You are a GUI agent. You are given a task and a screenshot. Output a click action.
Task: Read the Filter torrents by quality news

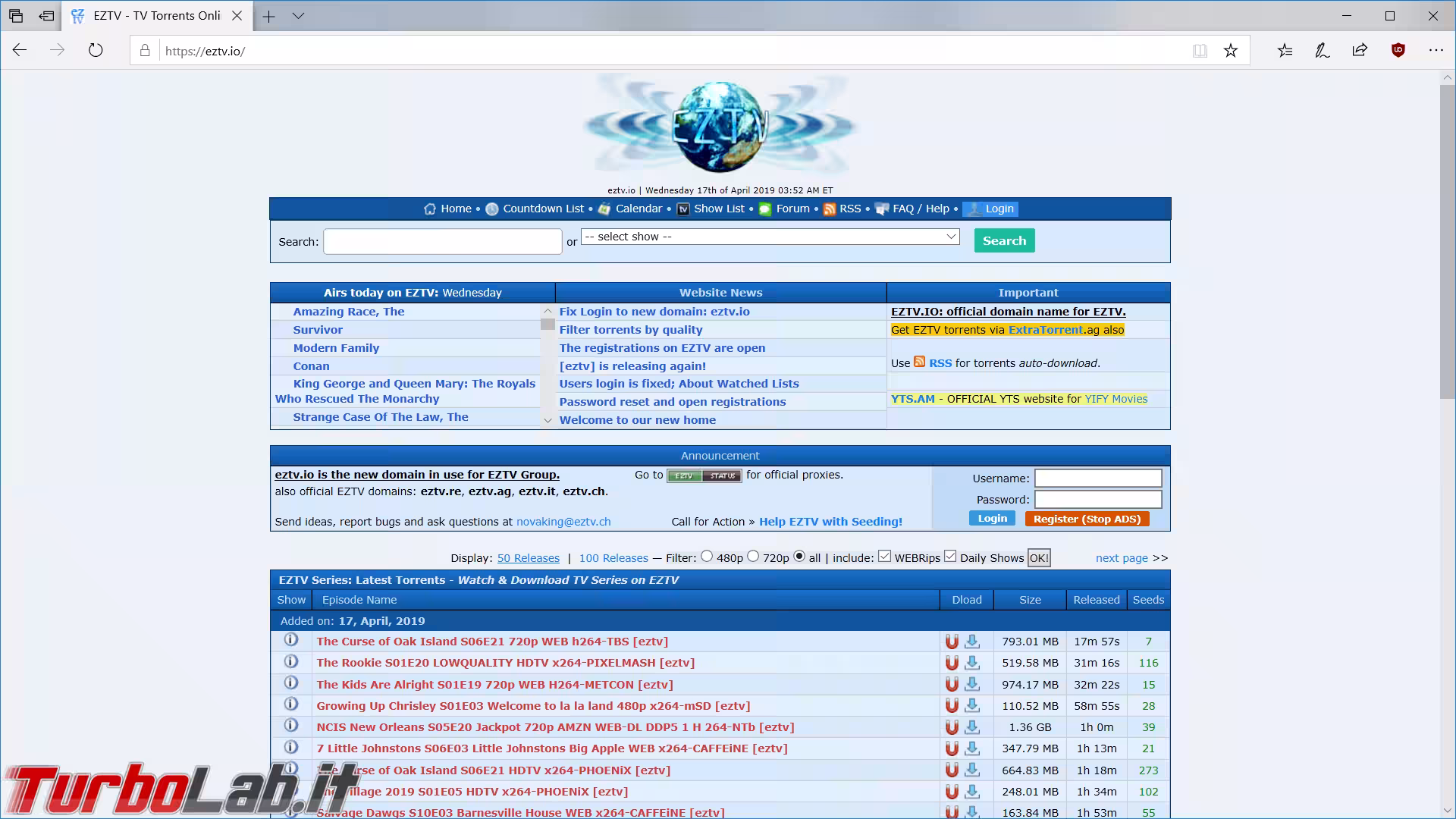[x=631, y=330]
